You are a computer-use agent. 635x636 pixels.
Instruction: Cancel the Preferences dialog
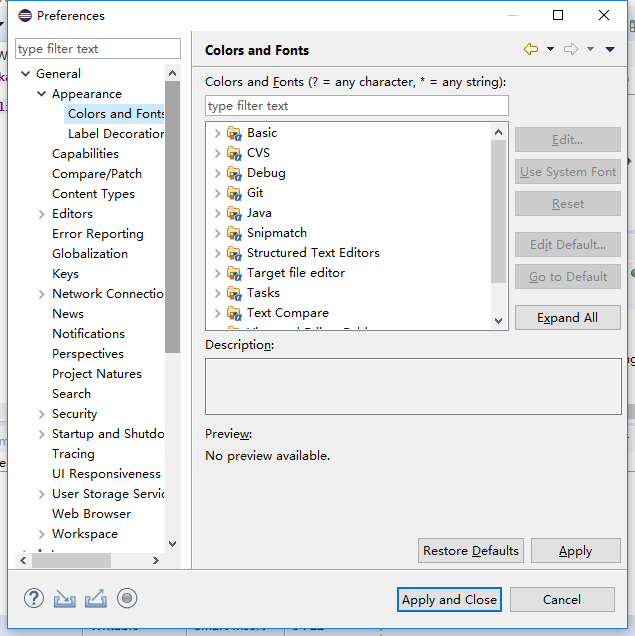[x=562, y=599]
